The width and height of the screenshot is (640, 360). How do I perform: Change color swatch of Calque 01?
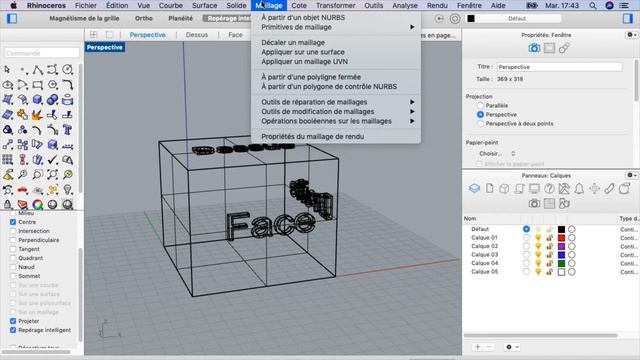coord(562,238)
